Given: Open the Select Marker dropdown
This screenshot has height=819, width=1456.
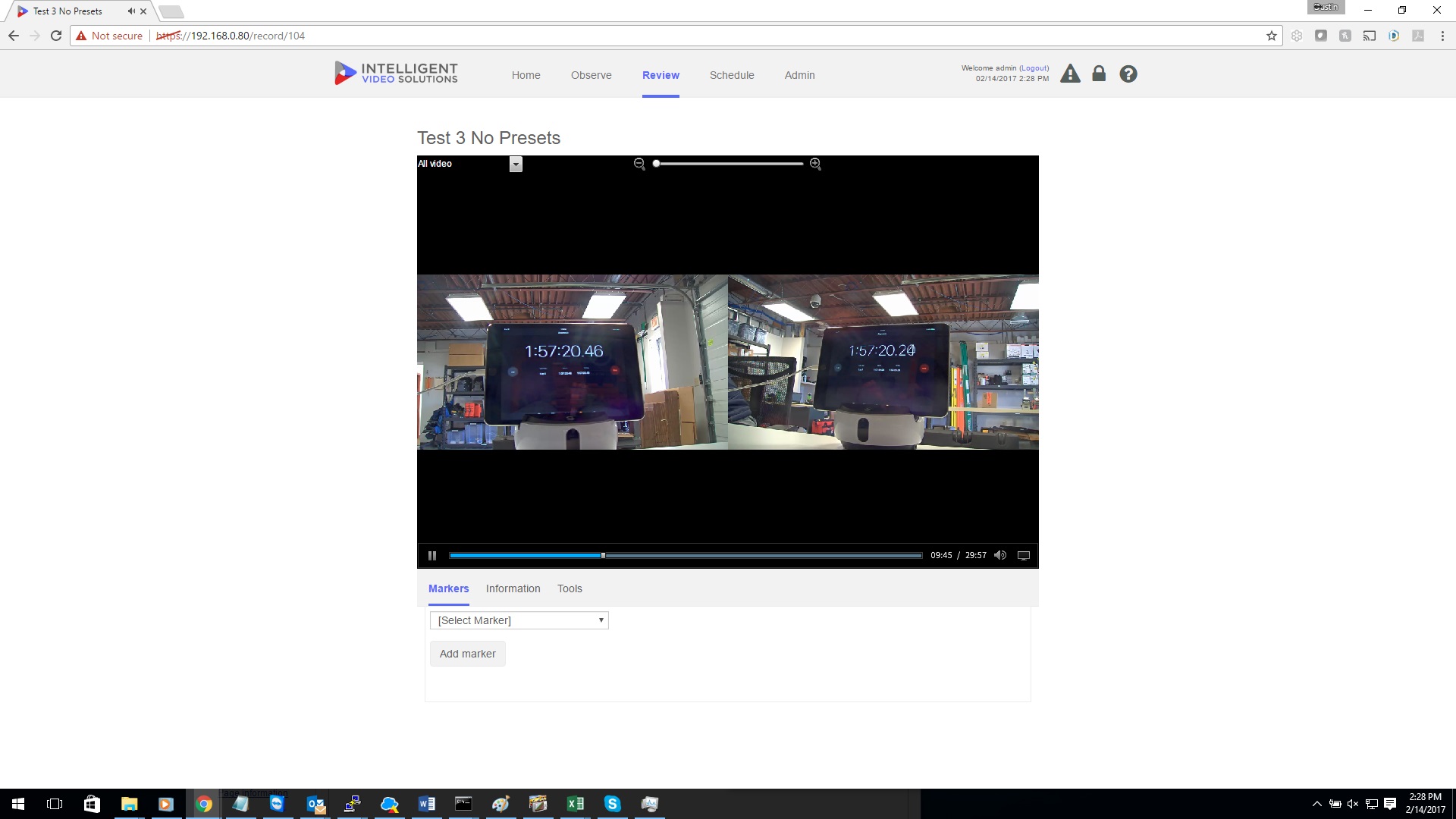Looking at the screenshot, I should (x=519, y=620).
